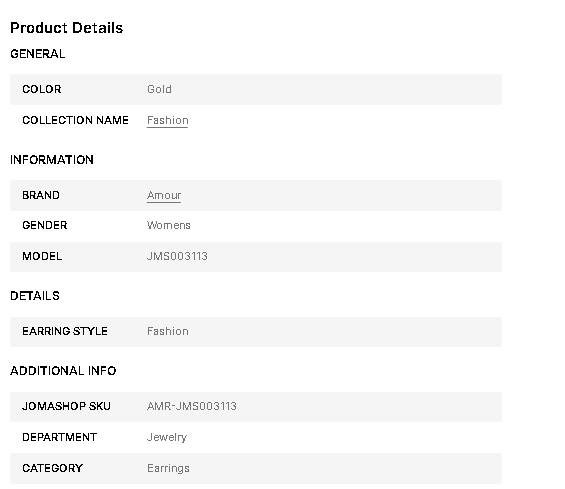Screen dimensions: 565x489
Task: Select the Fashion earring style value
Action: [x=168, y=331]
